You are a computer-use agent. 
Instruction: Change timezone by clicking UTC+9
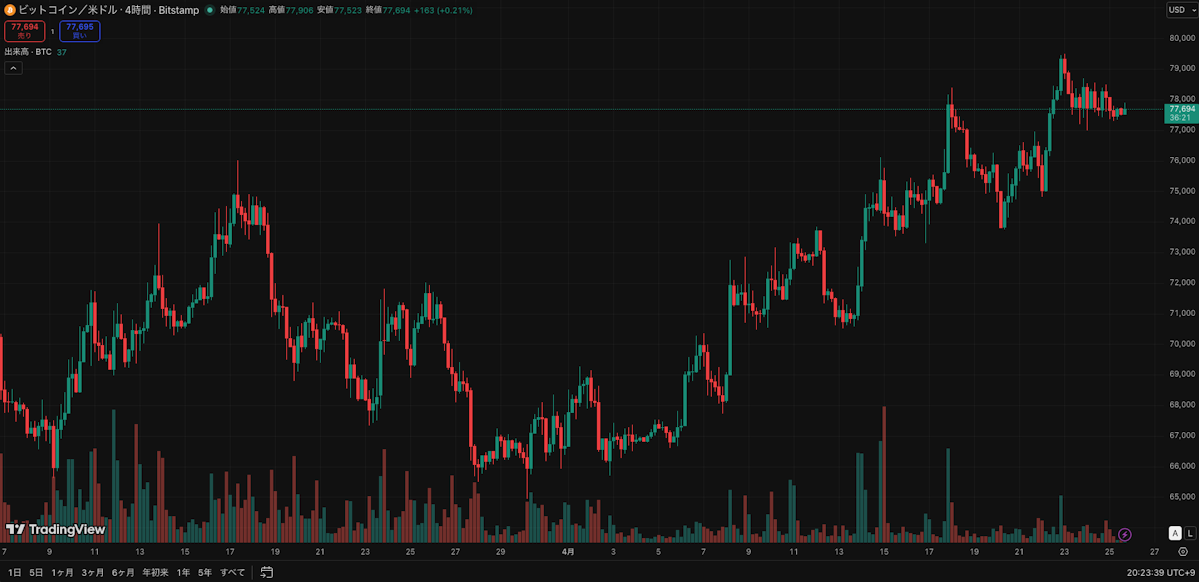(1179, 573)
